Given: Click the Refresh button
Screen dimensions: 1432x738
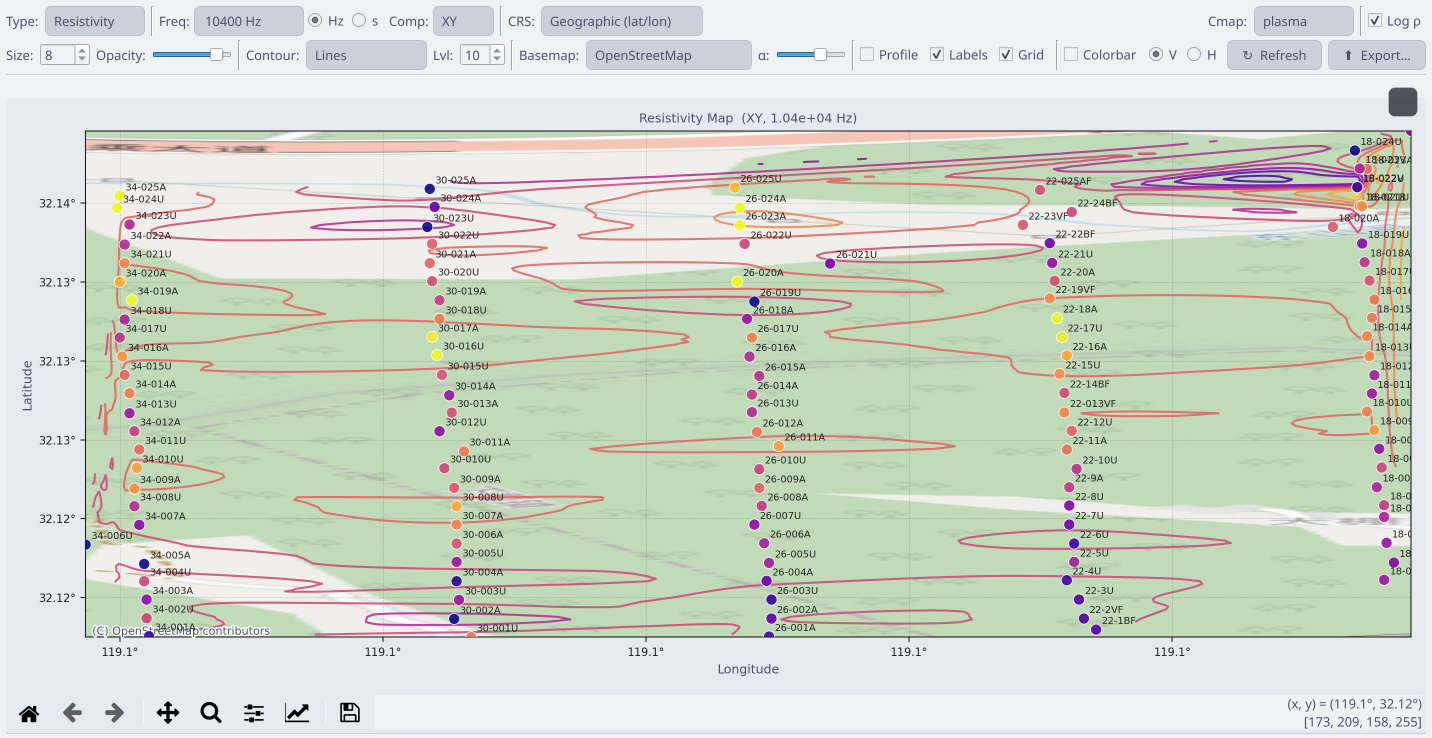Looking at the screenshot, I should pyautogui.click(x=1274, y=55).
